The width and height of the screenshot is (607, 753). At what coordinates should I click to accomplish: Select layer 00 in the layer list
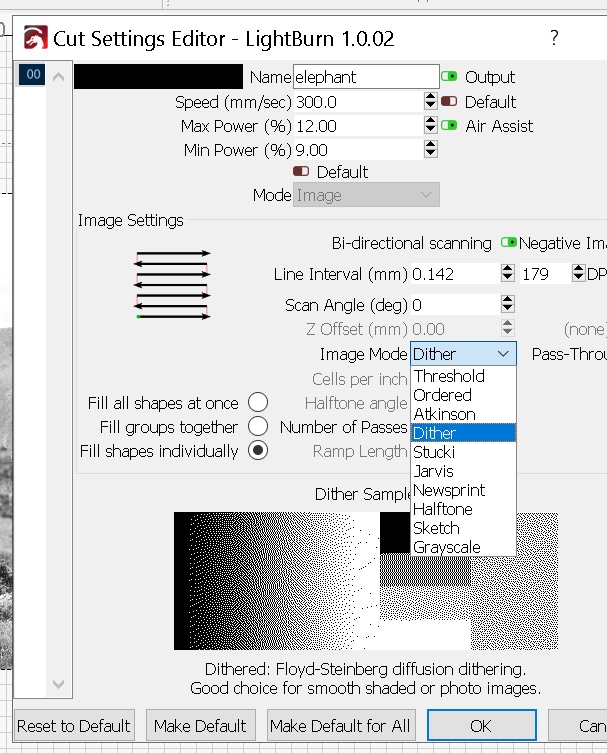[x=33, y=74]
